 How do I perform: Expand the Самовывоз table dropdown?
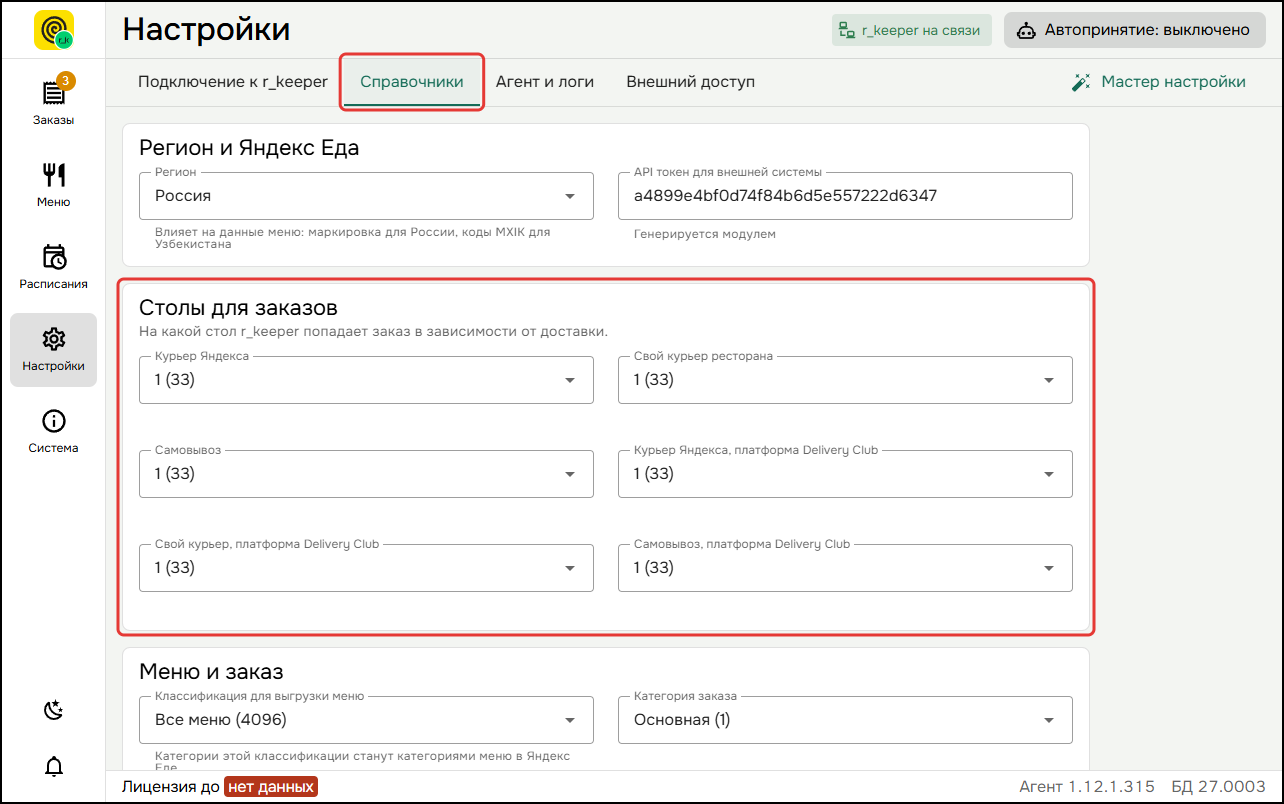pyautogui.click(x=366, y=474)
